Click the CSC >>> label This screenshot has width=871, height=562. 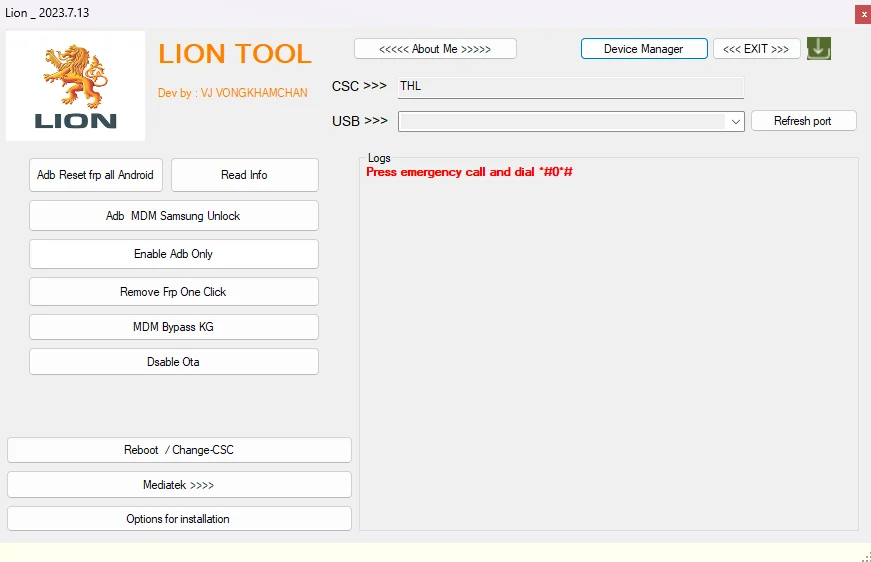pyautogui.click(x=359, y=86)
